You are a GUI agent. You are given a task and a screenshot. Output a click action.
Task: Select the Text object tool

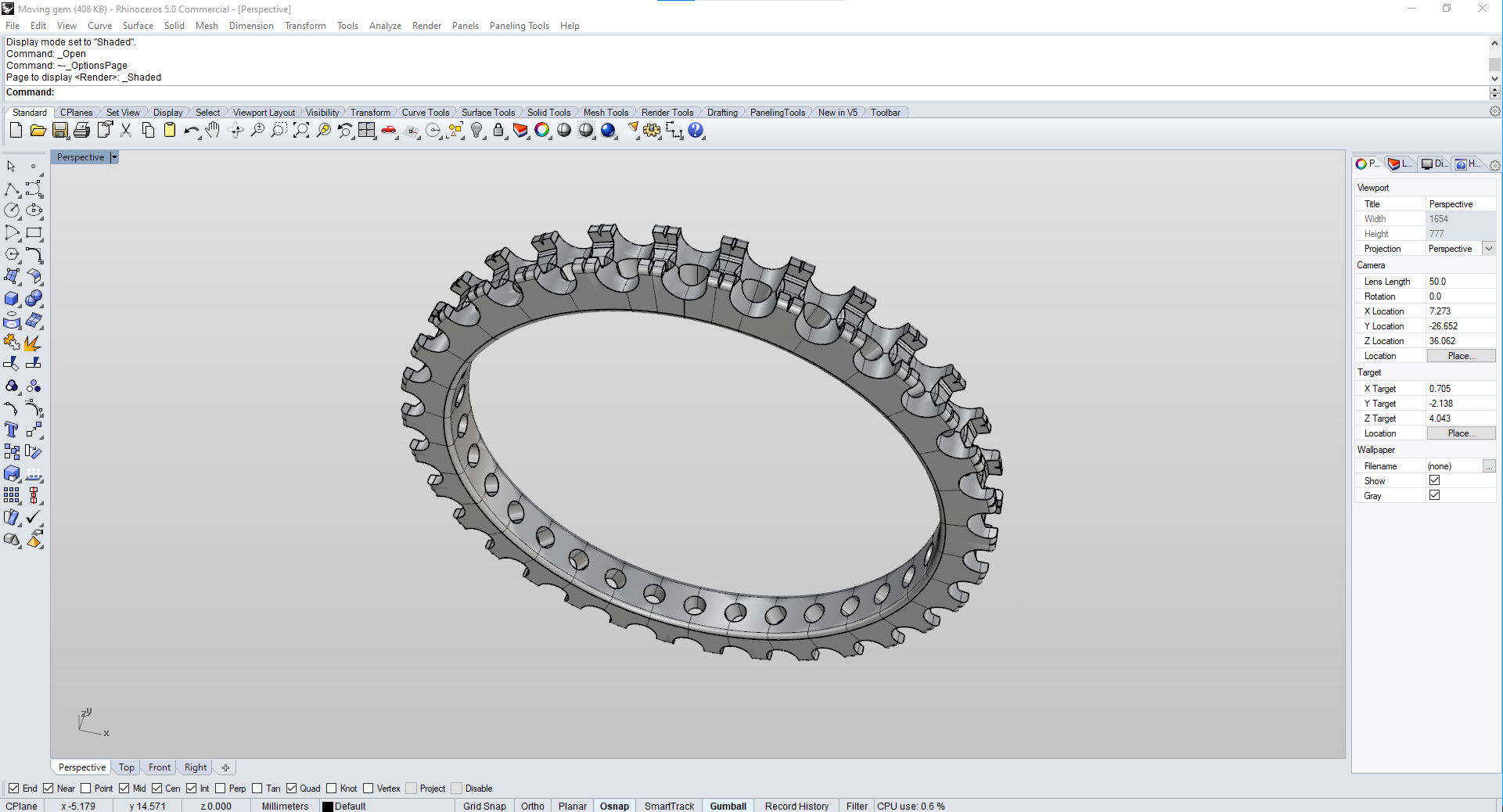11,429
